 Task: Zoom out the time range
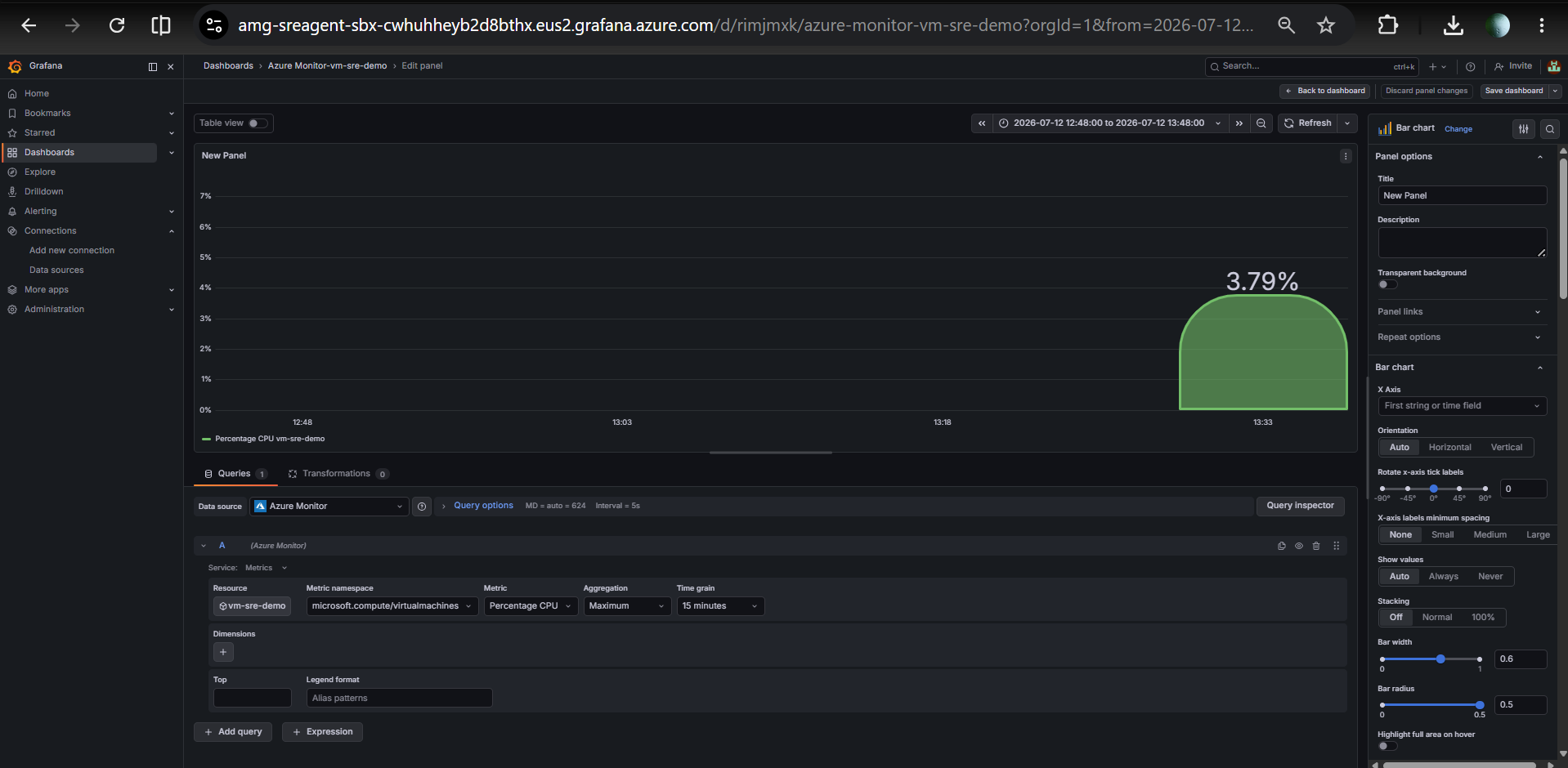(x=1261, y=123)
